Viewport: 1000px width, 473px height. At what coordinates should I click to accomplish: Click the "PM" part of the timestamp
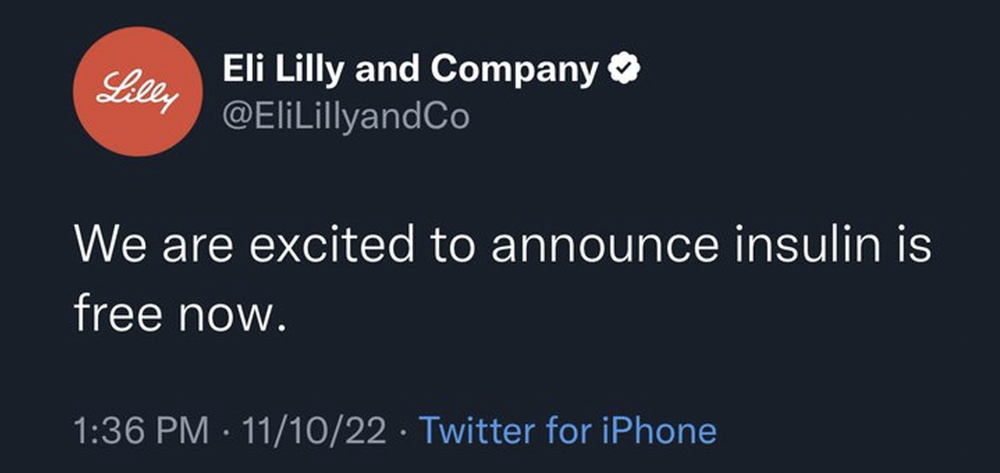click(182, 430)
